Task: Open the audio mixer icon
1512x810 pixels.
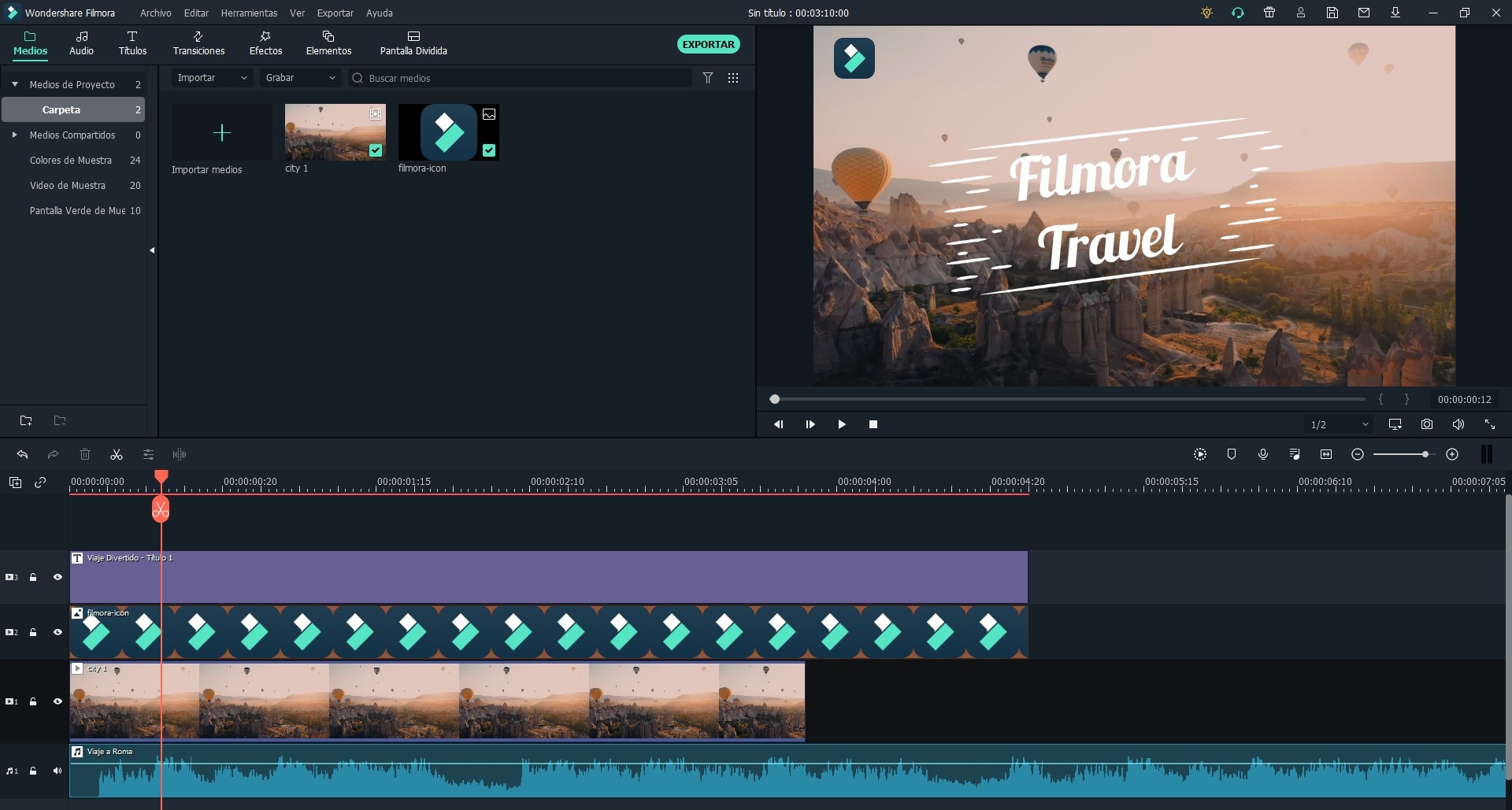Action: click(1295, 454)
